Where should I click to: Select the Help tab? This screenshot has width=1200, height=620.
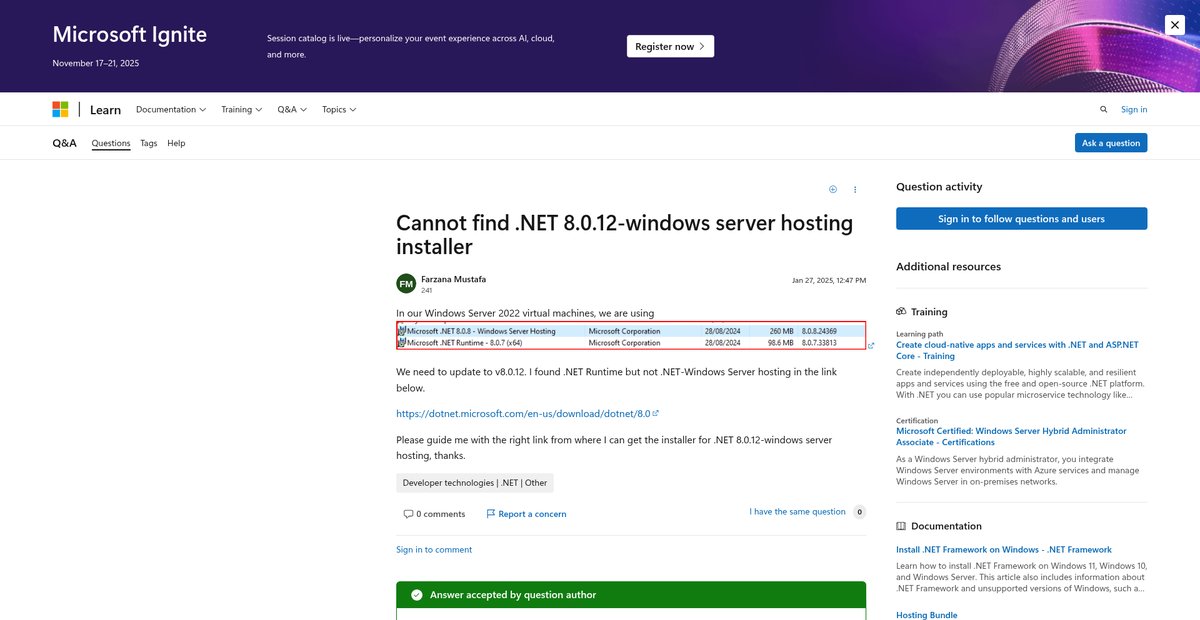[x=176, y=143]
